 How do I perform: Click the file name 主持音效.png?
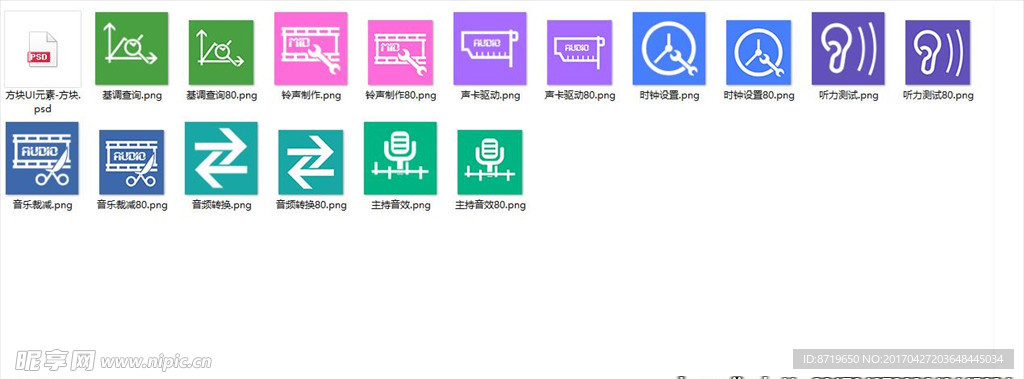click(400, 205)
